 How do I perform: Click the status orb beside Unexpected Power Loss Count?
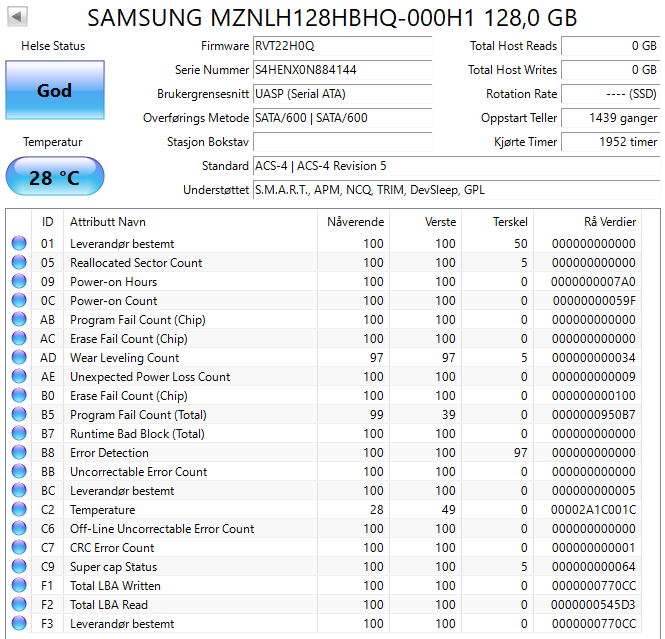pyautogui.click(x=19, y=377)
